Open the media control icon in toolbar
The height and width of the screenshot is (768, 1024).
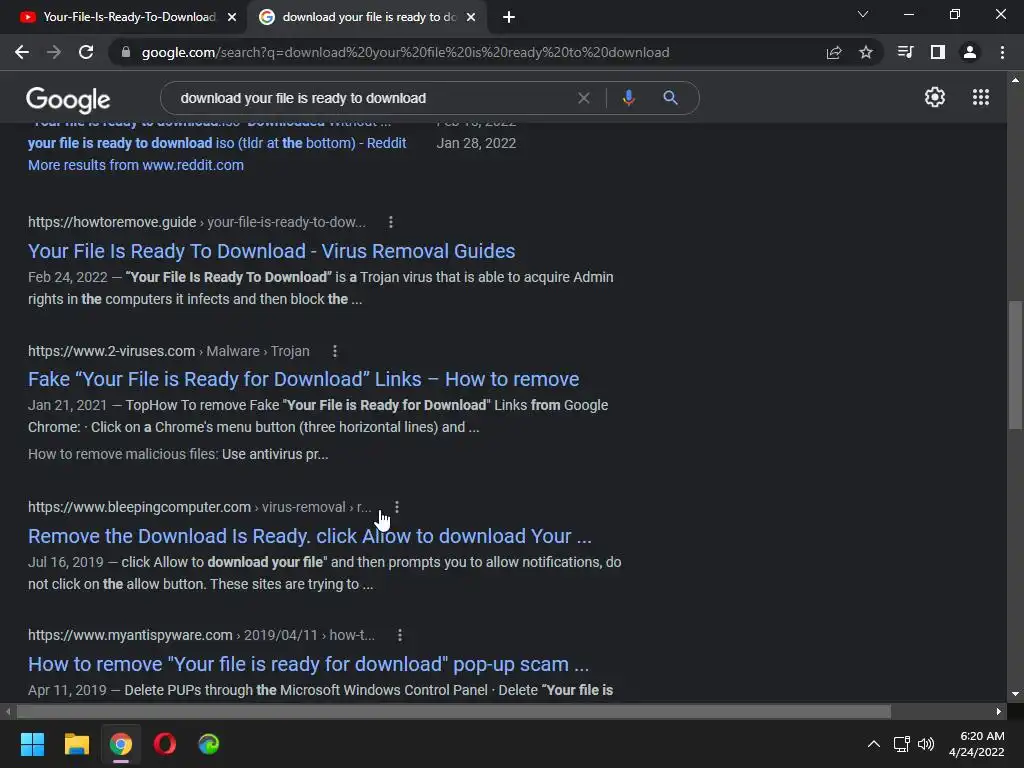pyautogui.click(x=905, y=52)
